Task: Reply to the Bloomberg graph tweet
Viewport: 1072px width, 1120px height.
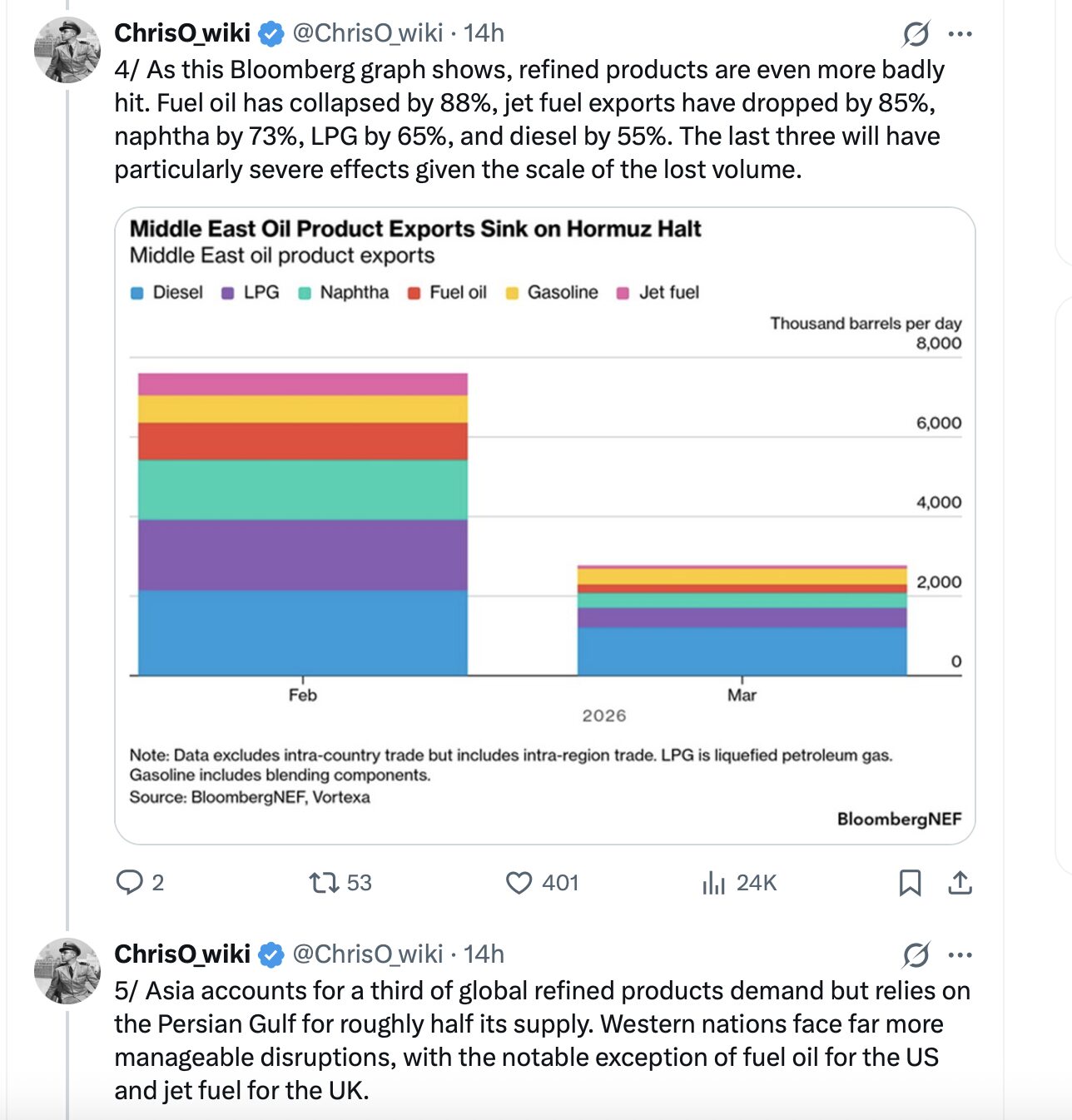Action: [x=130, y=882]
